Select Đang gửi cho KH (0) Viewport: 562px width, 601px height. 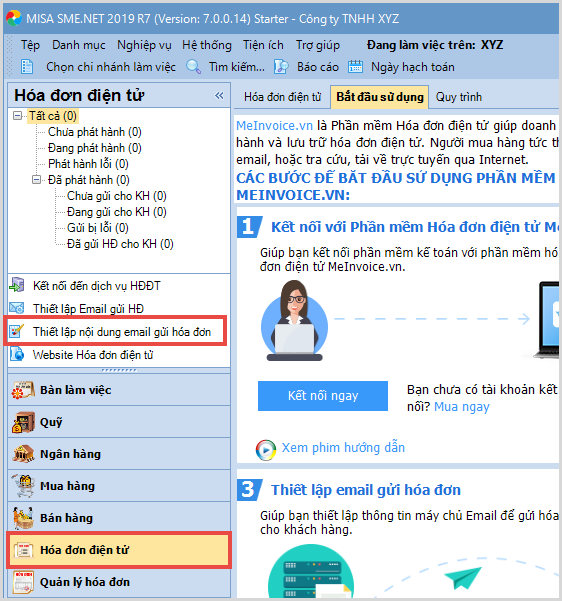click(x=117, y=212)
